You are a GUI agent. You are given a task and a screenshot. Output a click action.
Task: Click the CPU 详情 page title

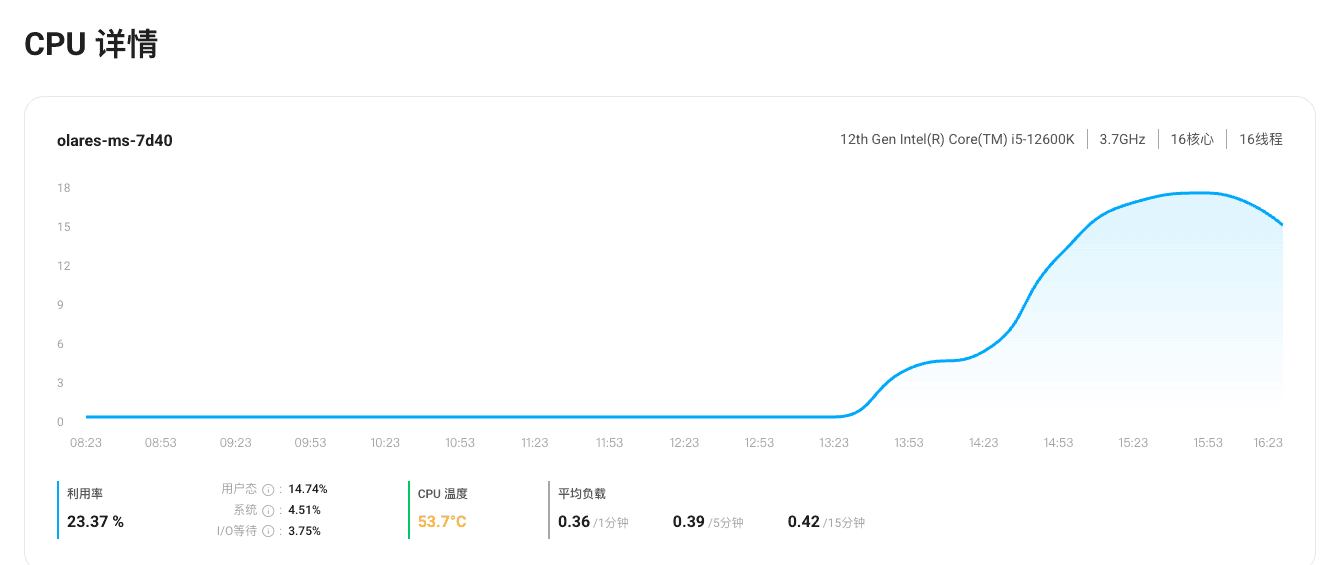click(91, 44)
